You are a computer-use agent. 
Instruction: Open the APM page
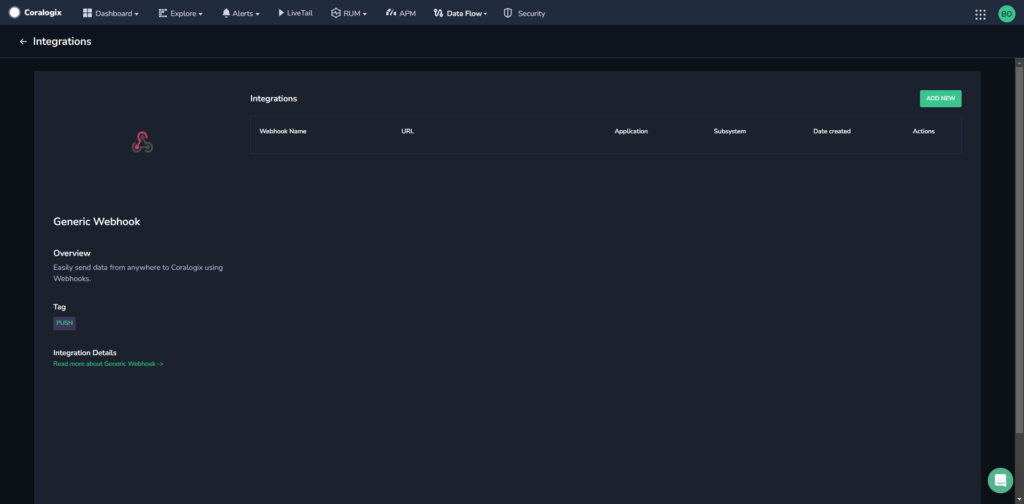[400, 13]
